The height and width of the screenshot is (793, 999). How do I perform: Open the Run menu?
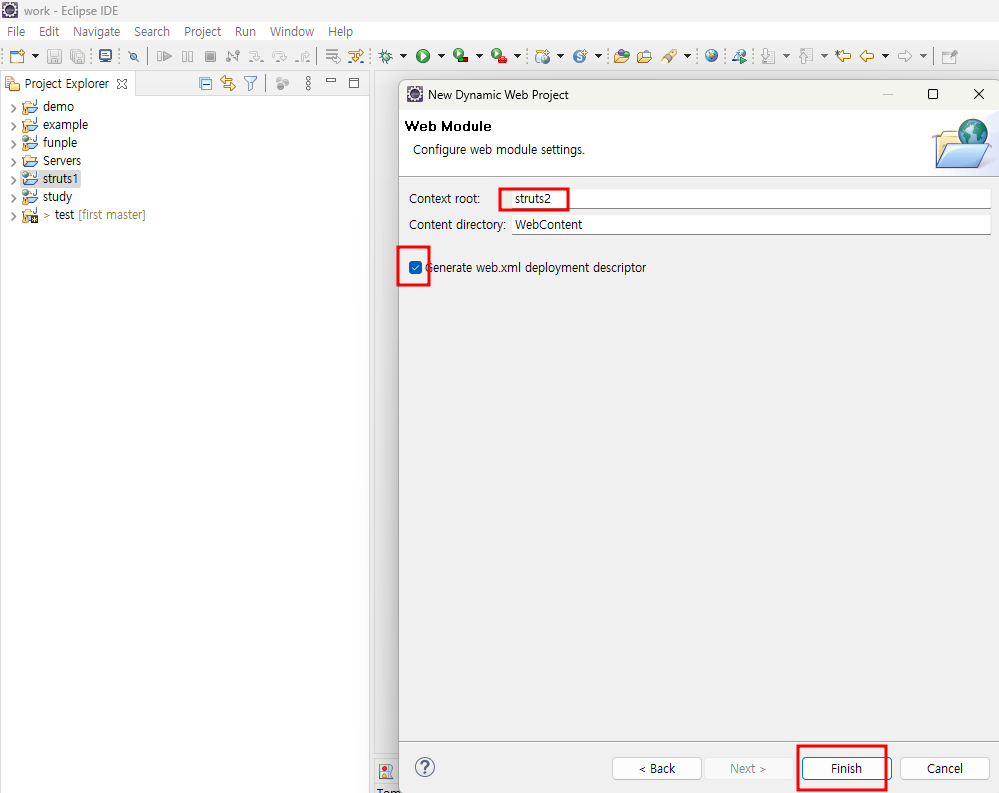pyautogui.click(x=245, y=31)
